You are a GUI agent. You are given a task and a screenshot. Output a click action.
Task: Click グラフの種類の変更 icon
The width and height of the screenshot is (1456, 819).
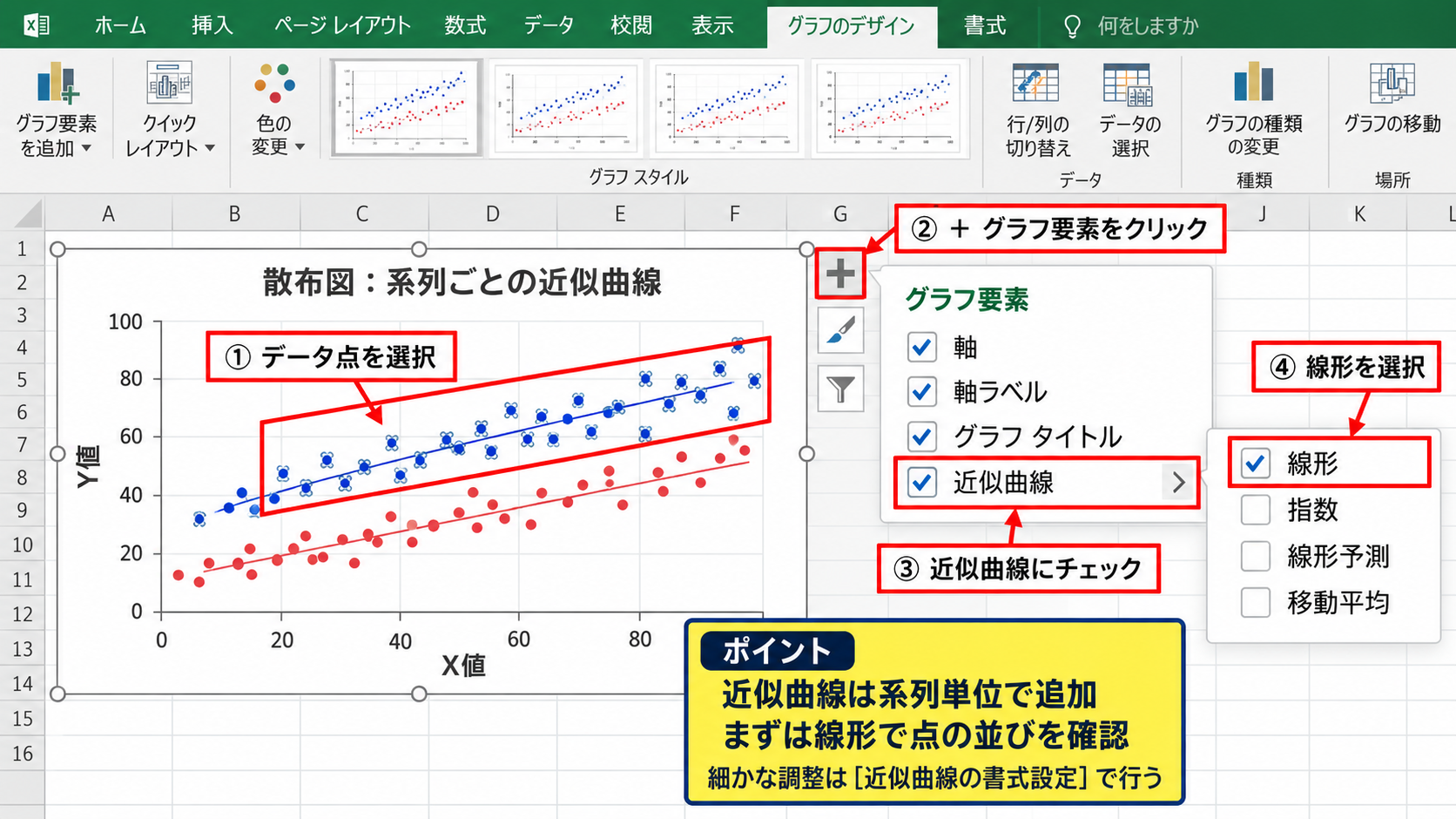click(x=1253, y=83)
